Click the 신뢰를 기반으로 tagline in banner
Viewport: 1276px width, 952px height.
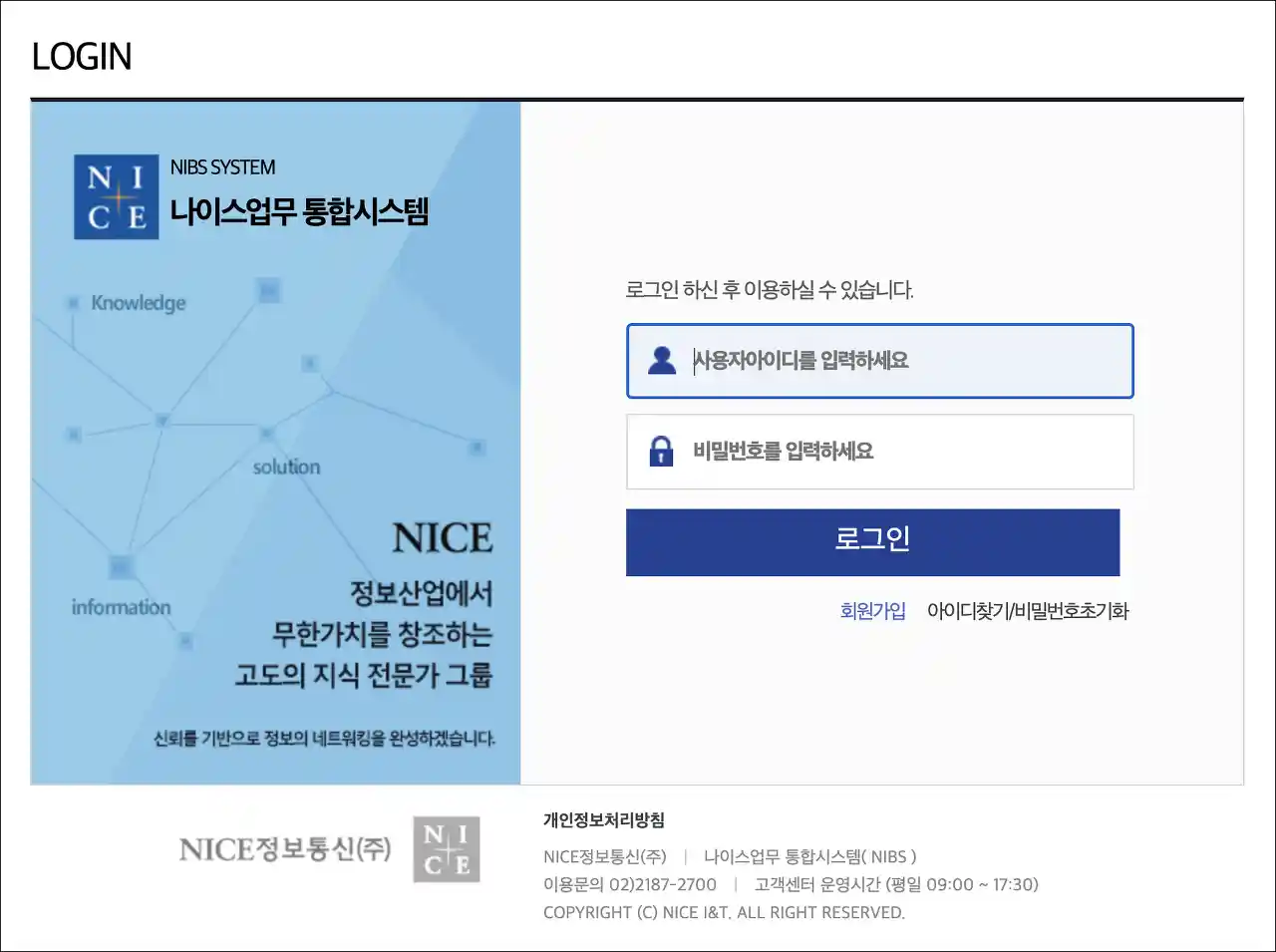click(x=324, y=739)
